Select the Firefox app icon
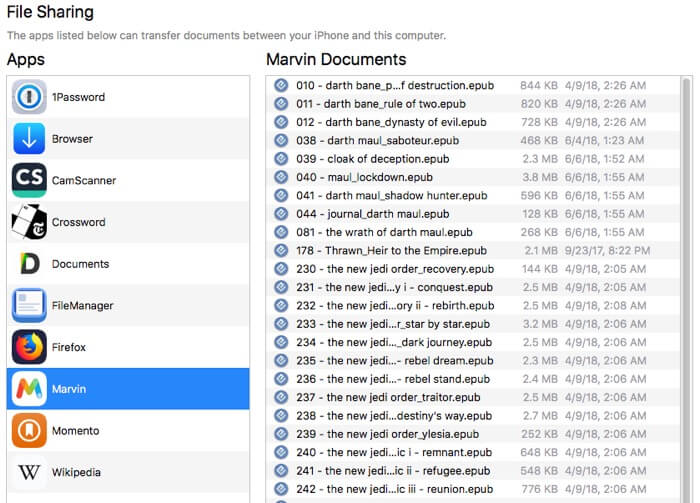The width and height of the screenshot is (700, 503). pos(29,347)
